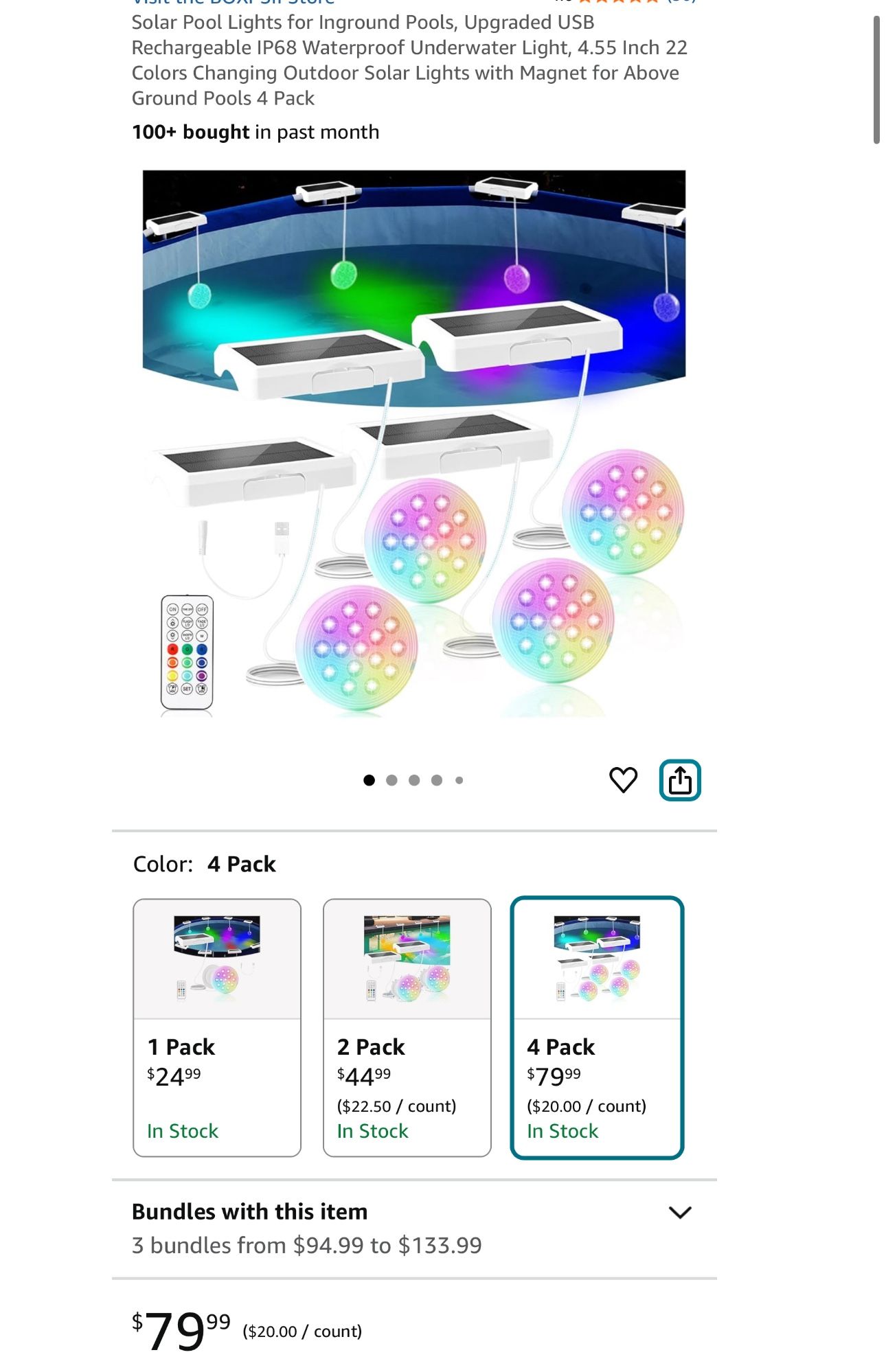Viewport: 886px width, 1372px height.
Task: Choose the 2 Pack option
Action: tap(407, 1027)
